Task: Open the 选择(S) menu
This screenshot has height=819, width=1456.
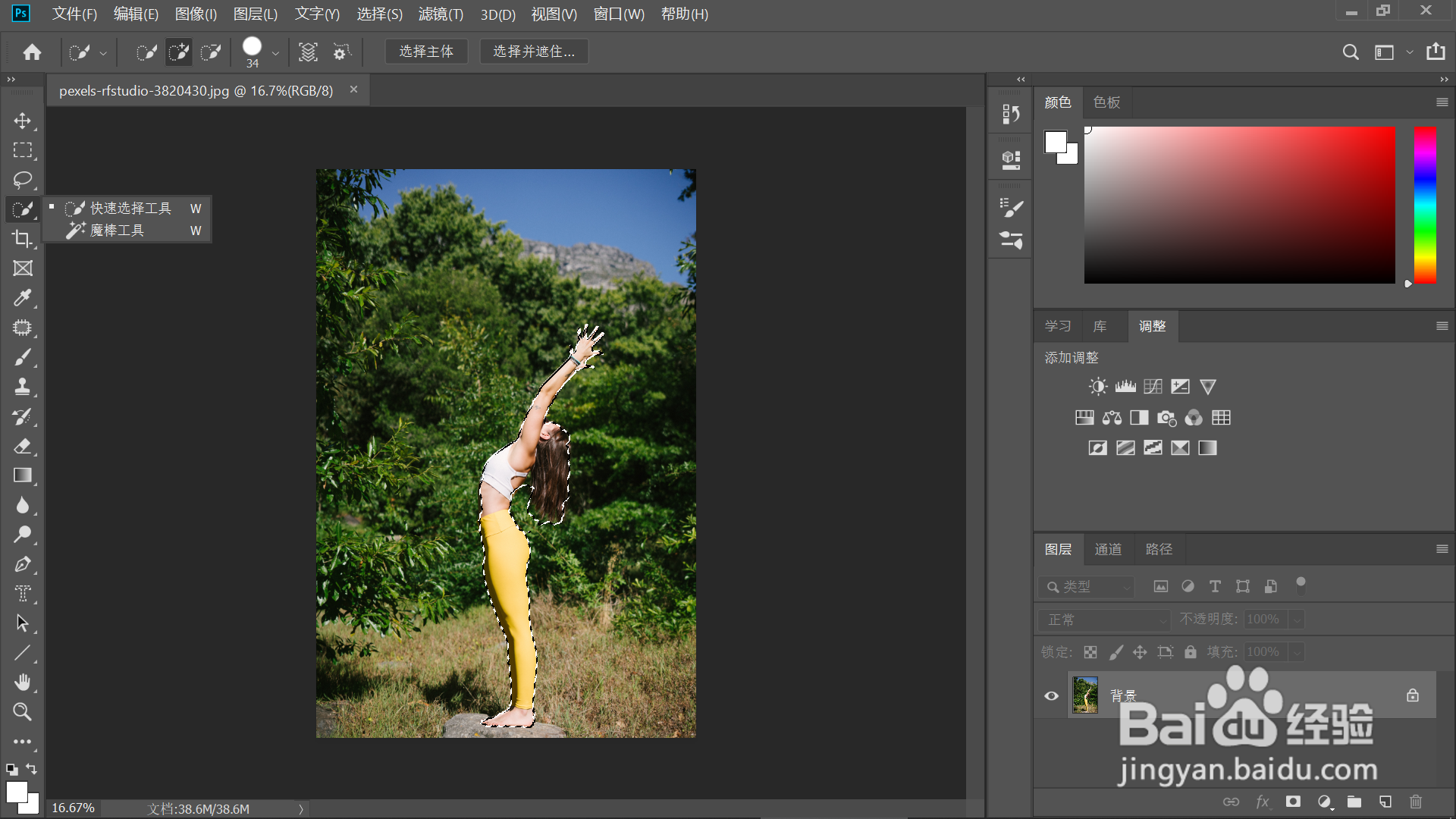Action: [x=379, y=14]
